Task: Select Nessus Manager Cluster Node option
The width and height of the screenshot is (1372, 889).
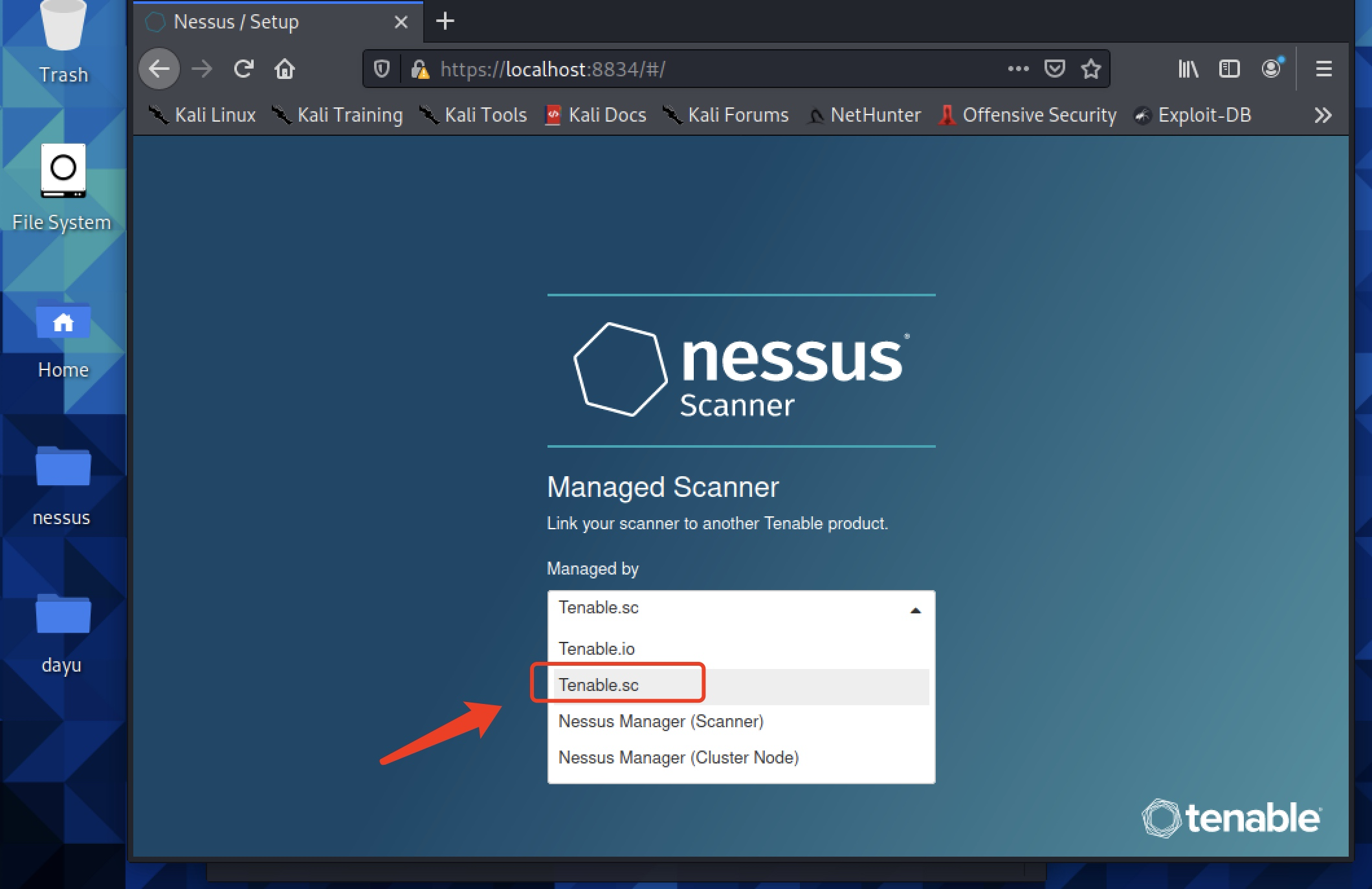Action: (x=679, y=757)
